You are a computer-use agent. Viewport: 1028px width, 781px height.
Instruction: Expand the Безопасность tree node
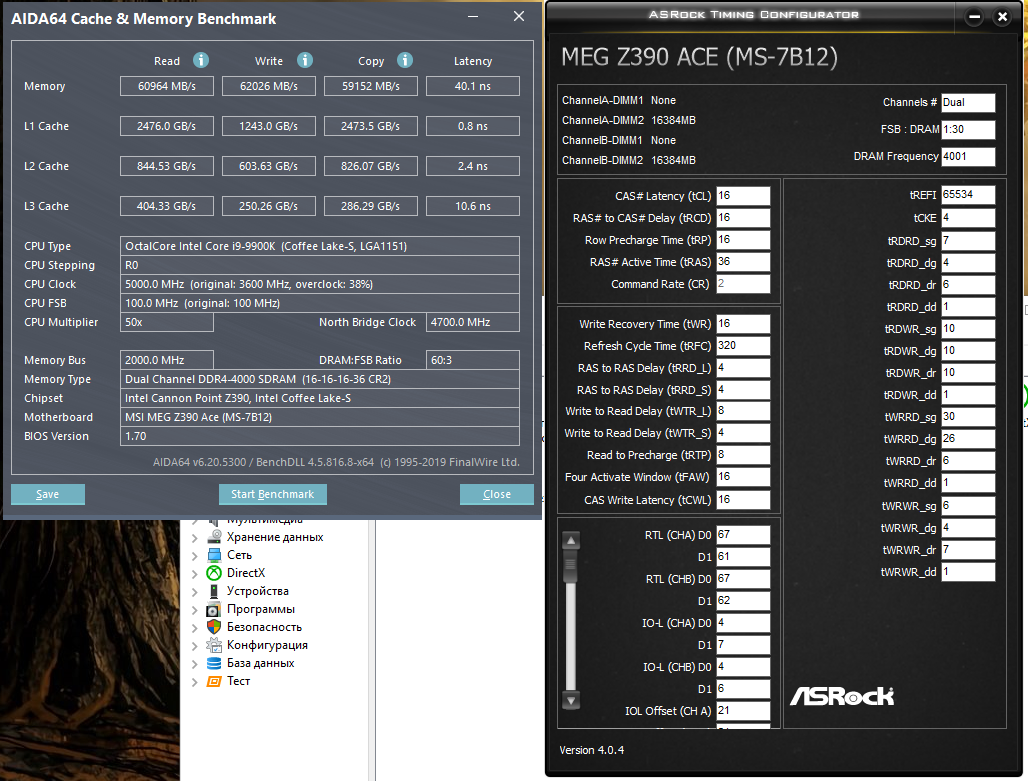click(195, 628)
